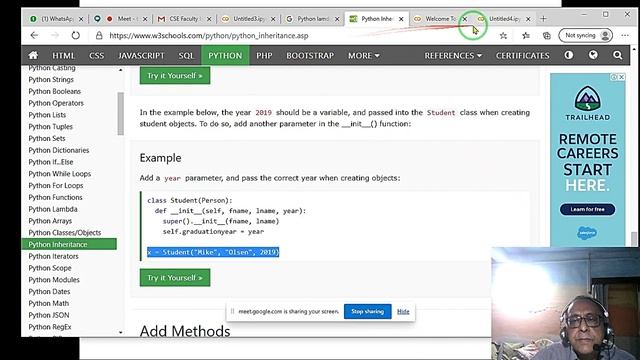Open Python Scope in sidebar
Screen dimensions: 640x360
point(50,268)
